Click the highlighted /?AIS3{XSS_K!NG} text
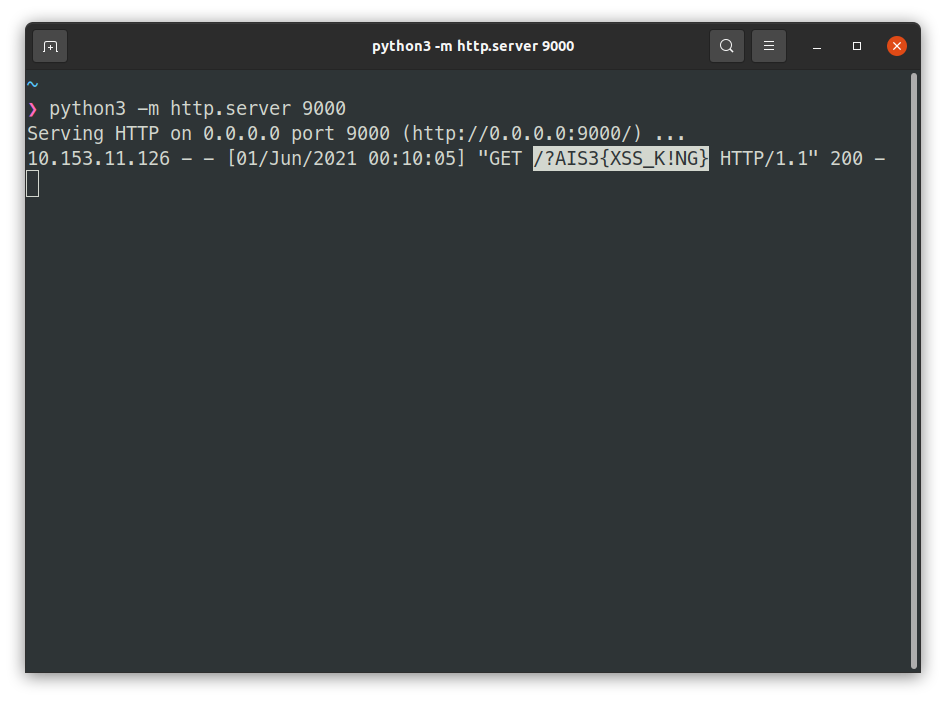 (620, 158)
